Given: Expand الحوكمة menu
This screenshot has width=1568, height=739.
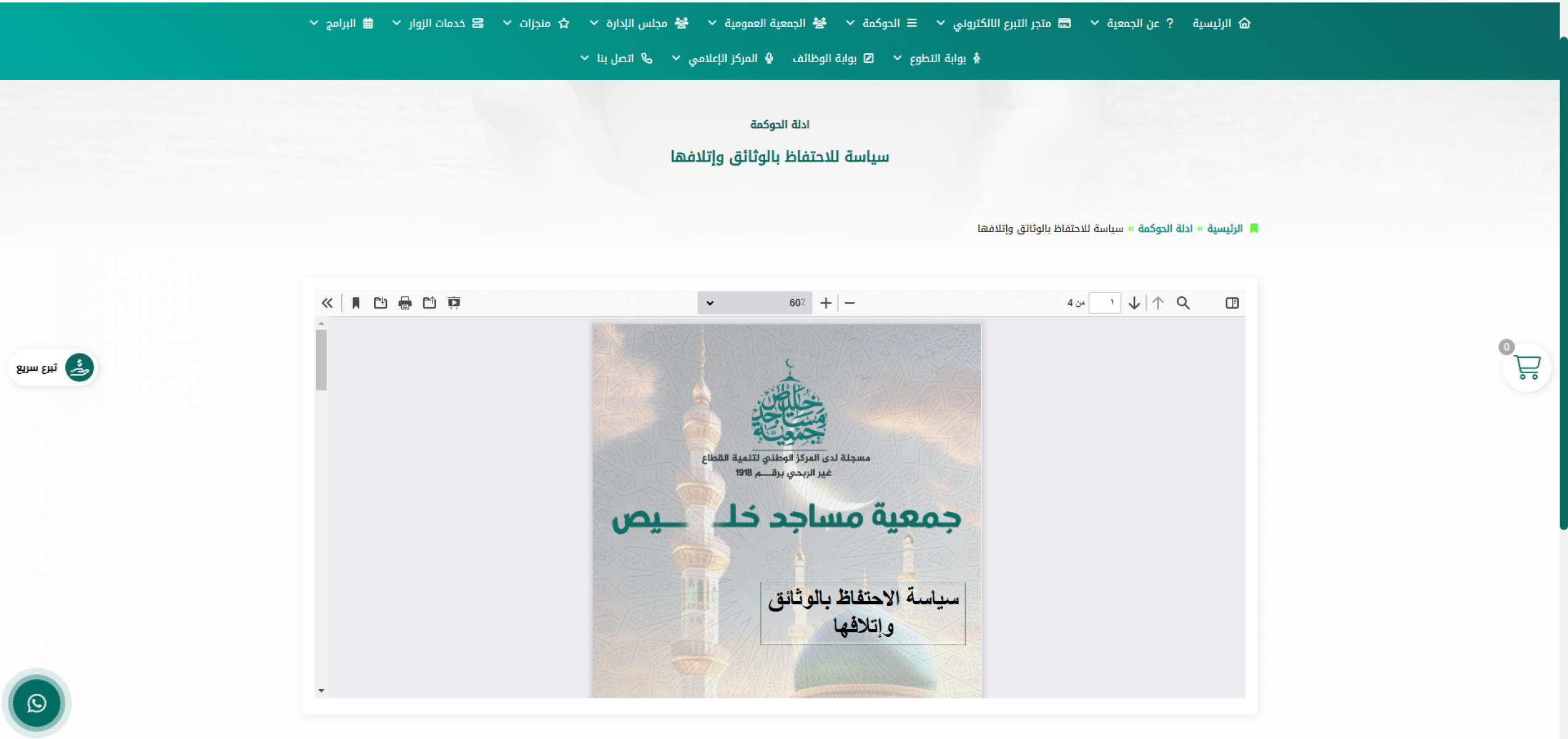Looking at the screenshot, I should point(882,23).
